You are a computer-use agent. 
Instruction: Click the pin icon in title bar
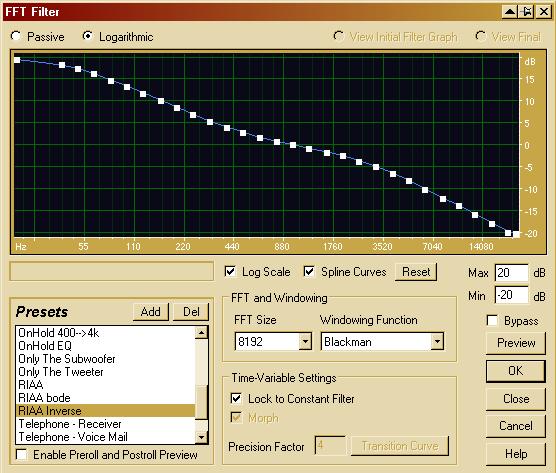pos(527,12)
